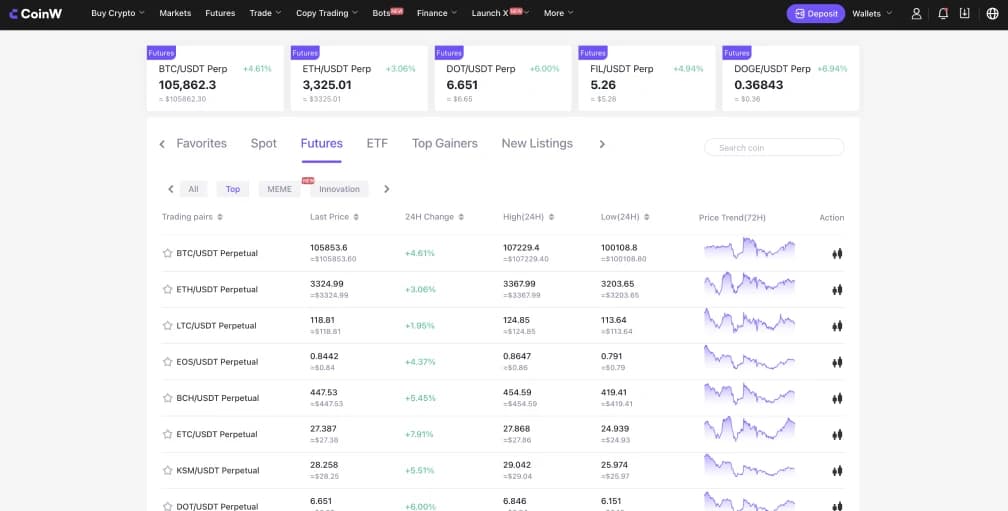Sort by High(24H) column arrows
This screenshot has height=511, width=1008.
coord(552,217)
